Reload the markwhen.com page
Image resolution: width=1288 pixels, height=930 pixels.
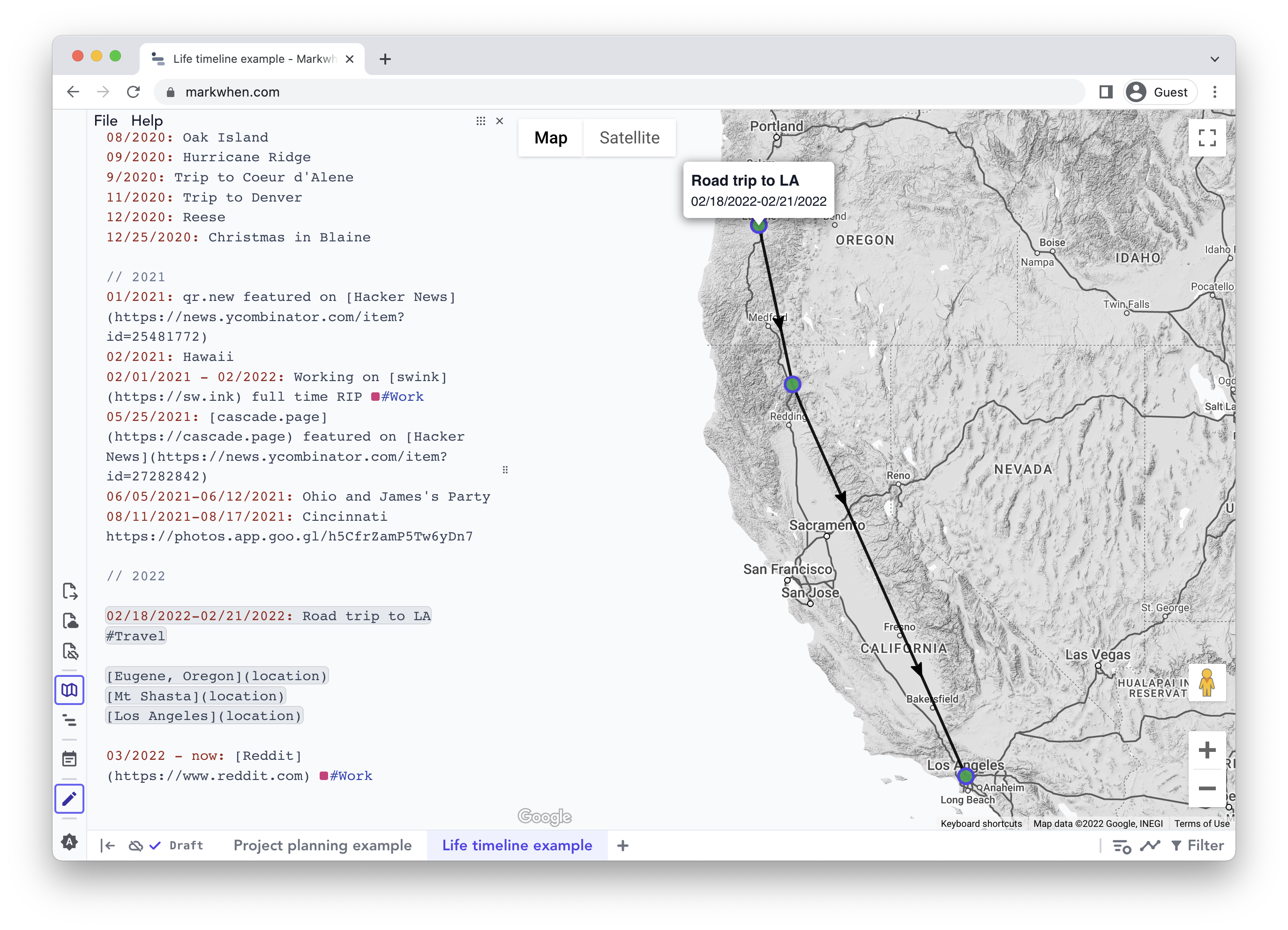[134, 92]
